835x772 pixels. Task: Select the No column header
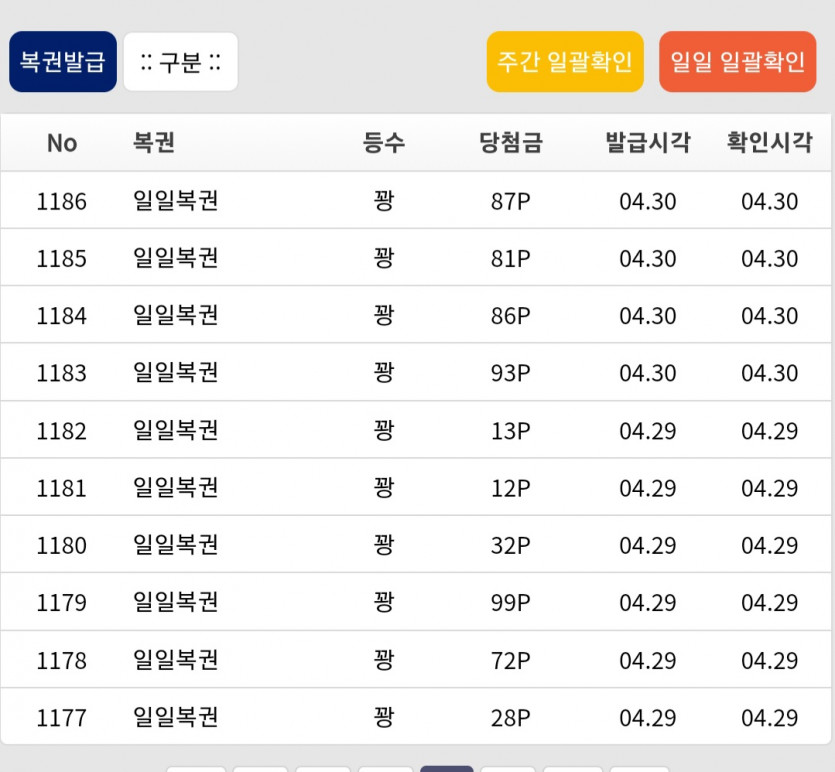62,143
